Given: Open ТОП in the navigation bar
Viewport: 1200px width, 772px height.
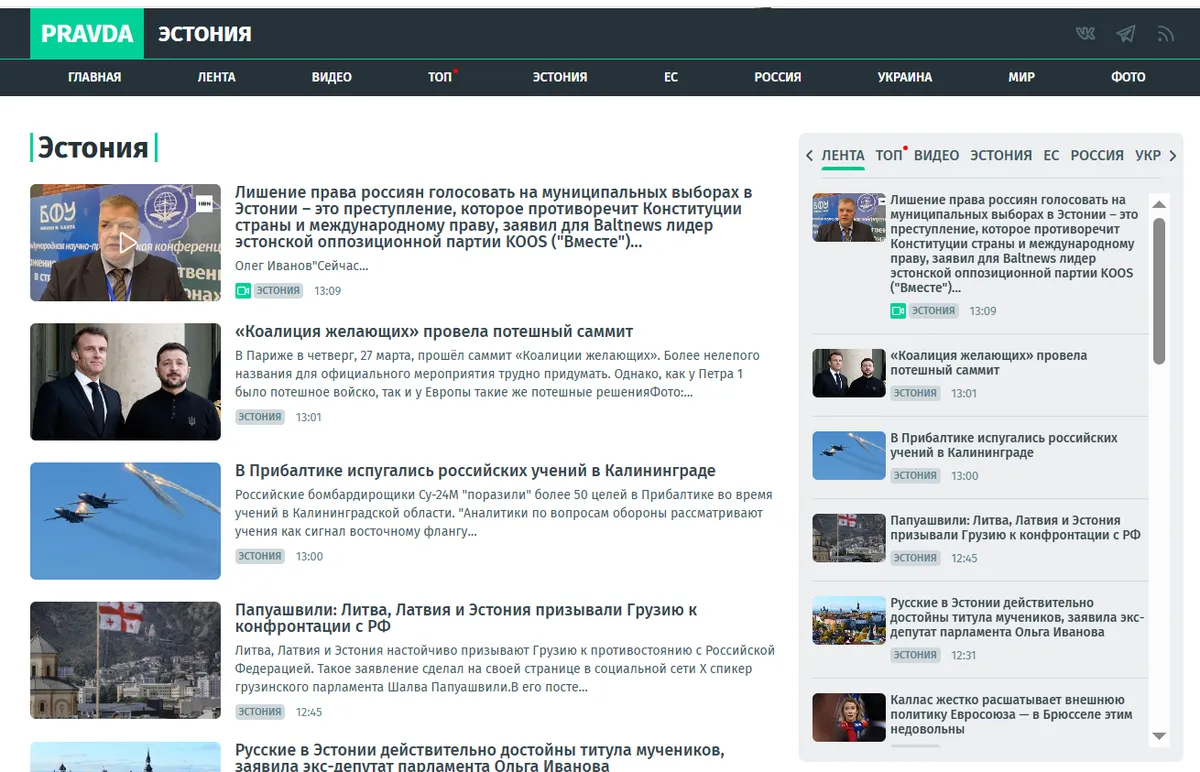Looking at the screenshot, I should (440, 77).
